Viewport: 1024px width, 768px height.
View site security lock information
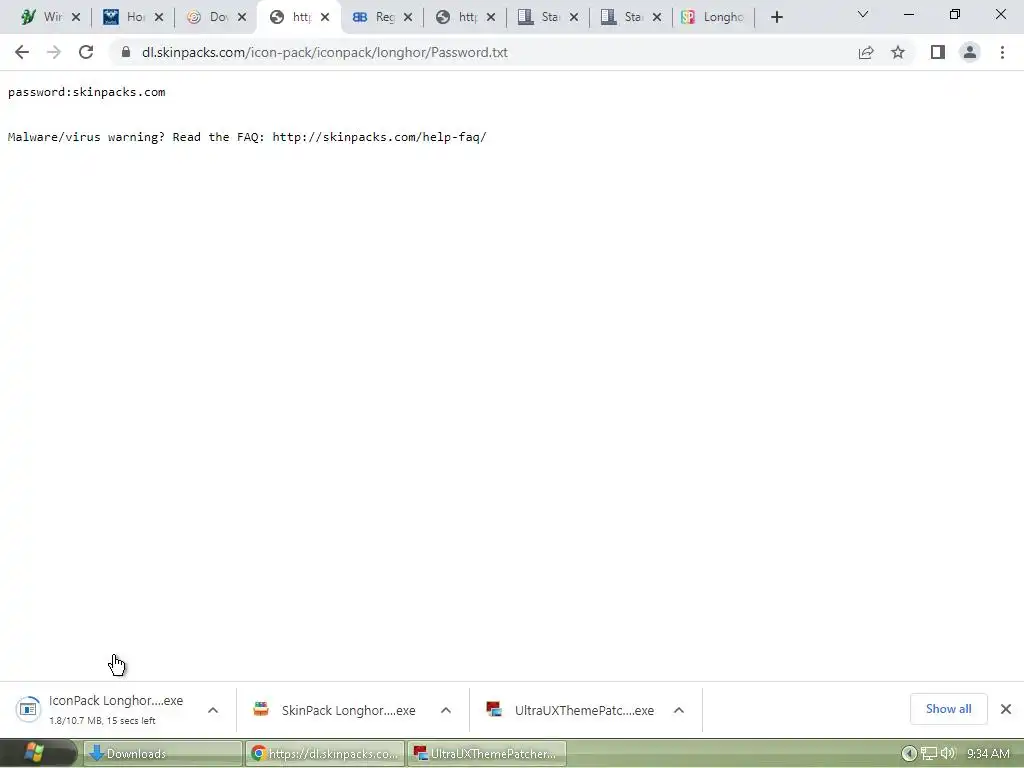coord(126,52)
